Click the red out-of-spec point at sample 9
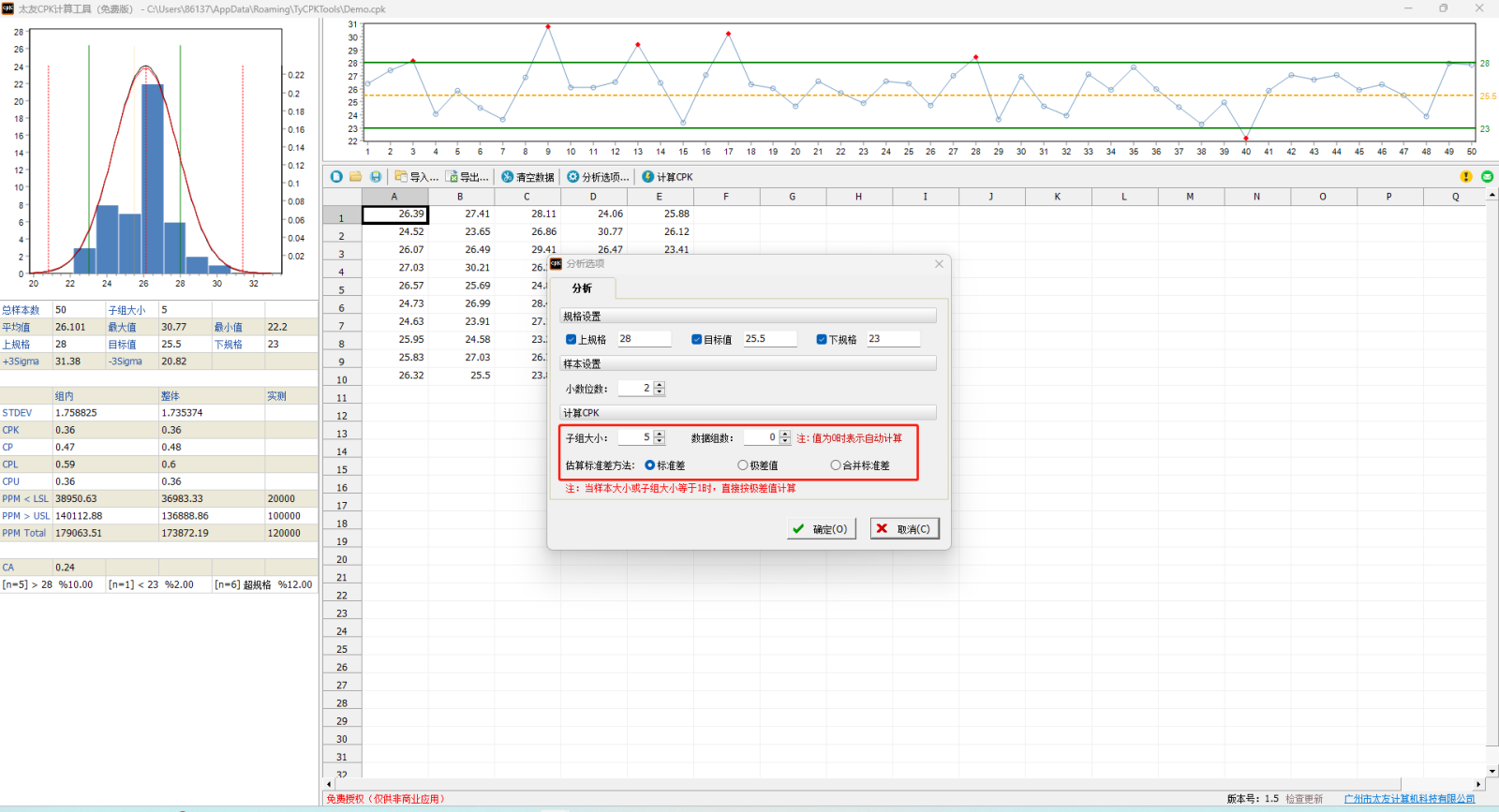Image resolution: width=1499 pixels, height=812 pixels. 548,26
